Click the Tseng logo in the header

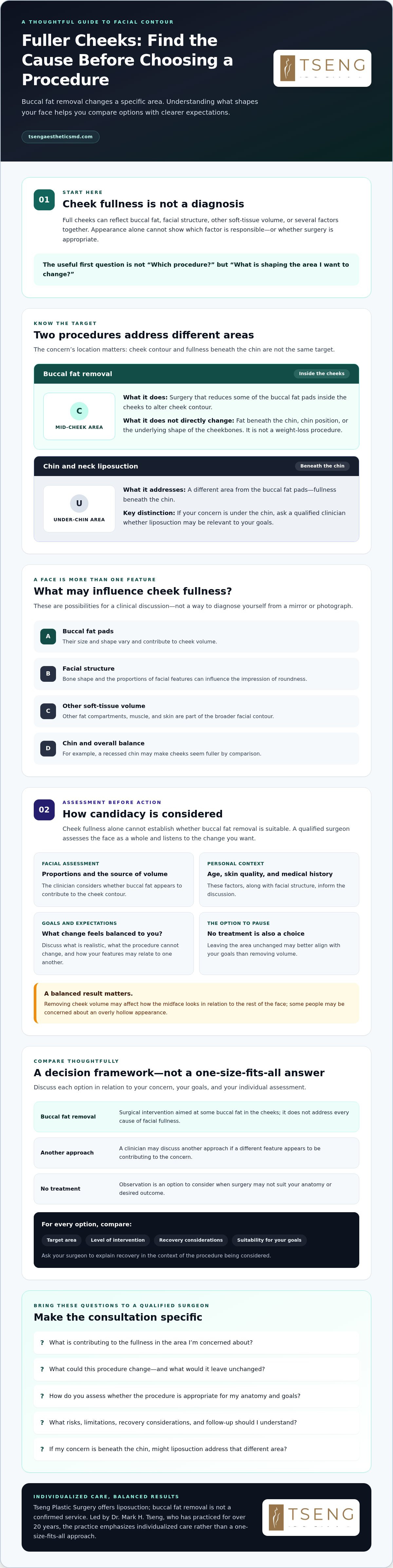click(x=323, y=68)
